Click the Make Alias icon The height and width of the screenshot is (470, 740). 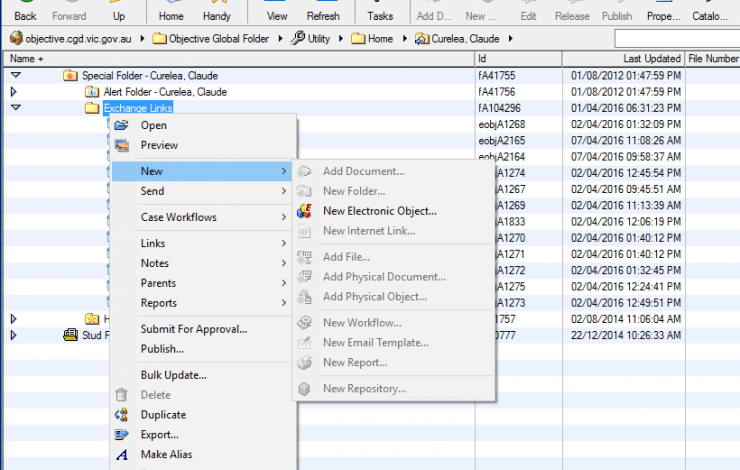coord(122,454)
